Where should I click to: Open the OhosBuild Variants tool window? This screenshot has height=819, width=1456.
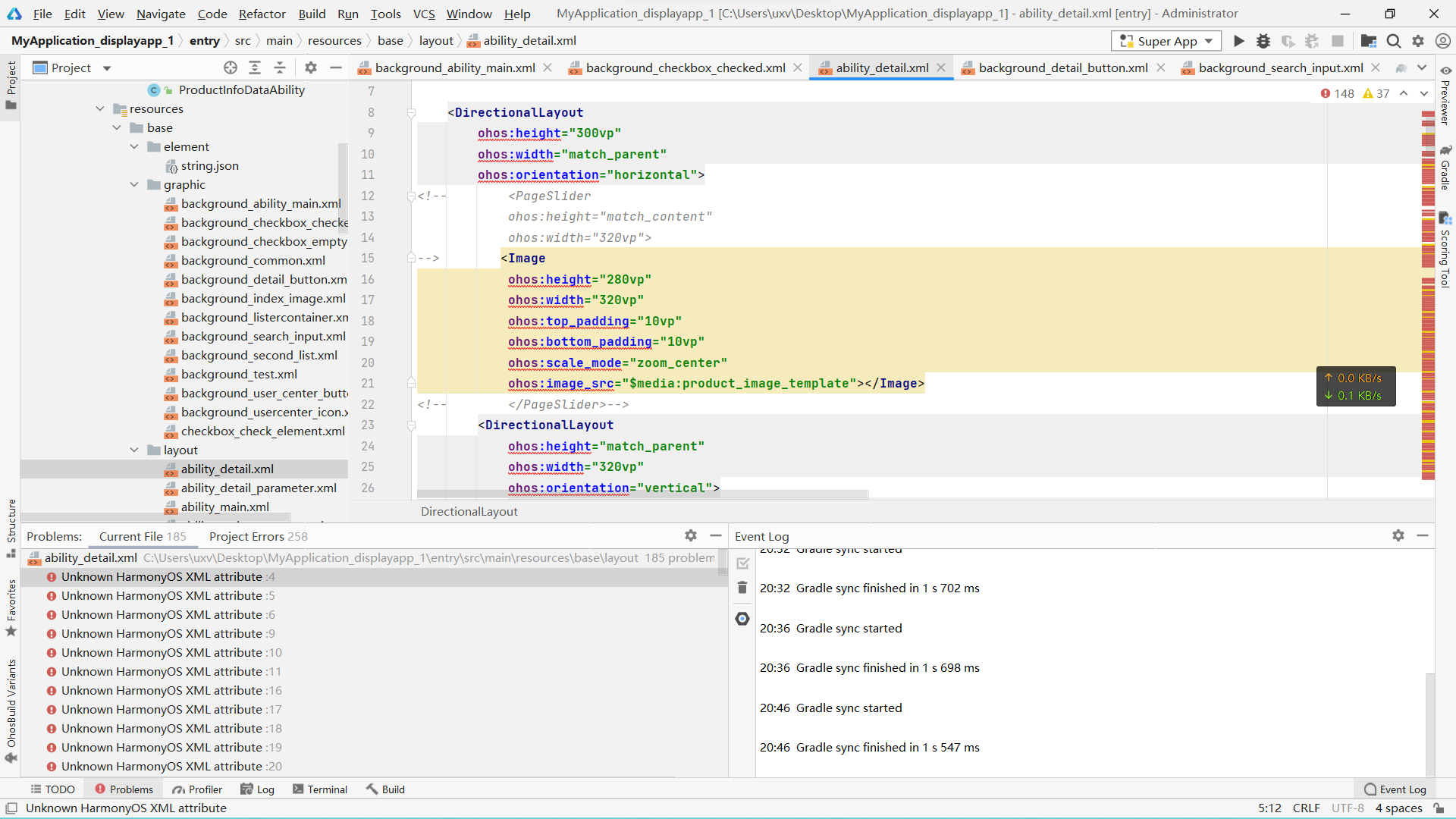[x=11, y=711]
